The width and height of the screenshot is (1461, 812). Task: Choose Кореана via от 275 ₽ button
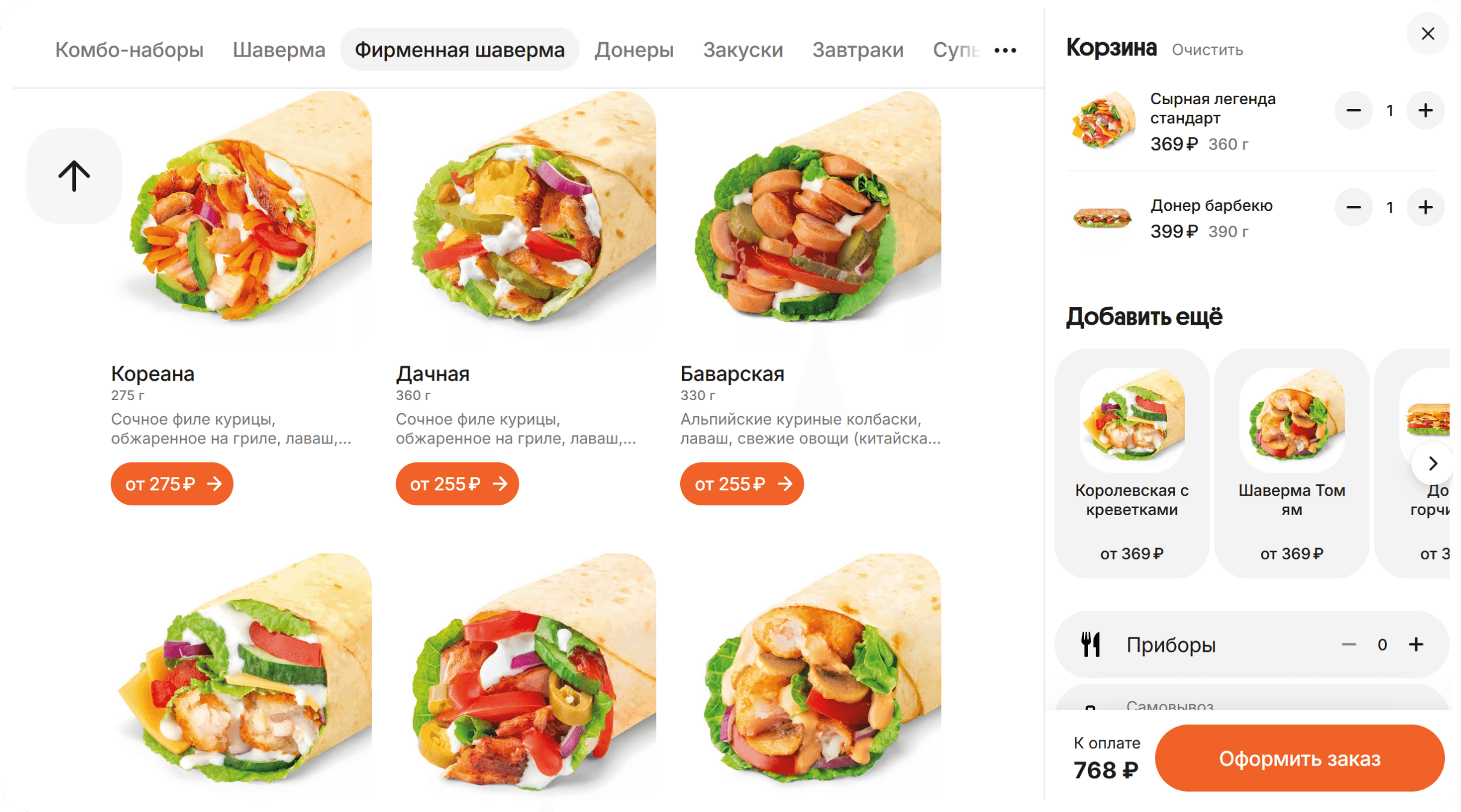click(172, 484)
